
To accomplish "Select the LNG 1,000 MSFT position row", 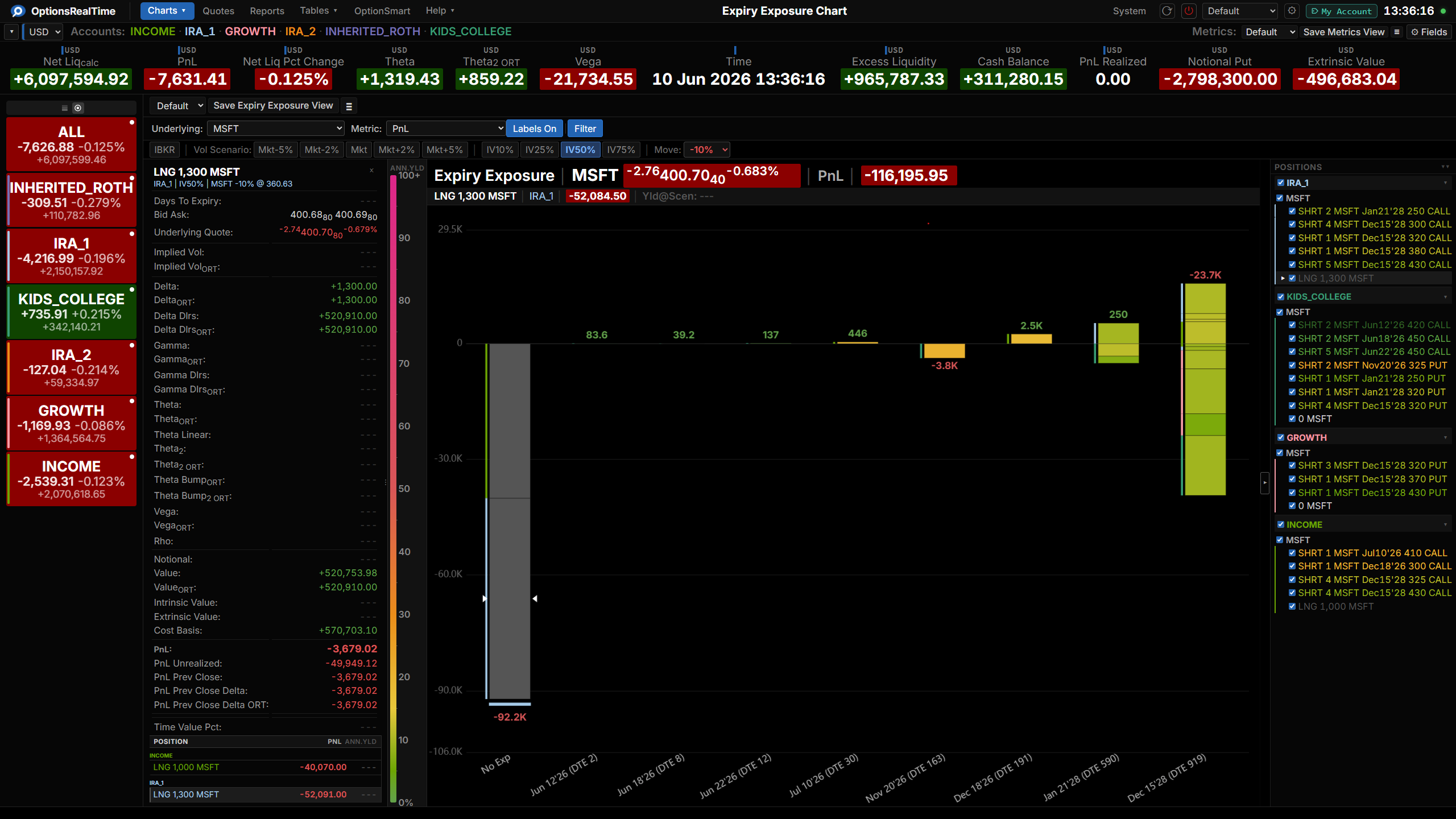I will [265, 767].
